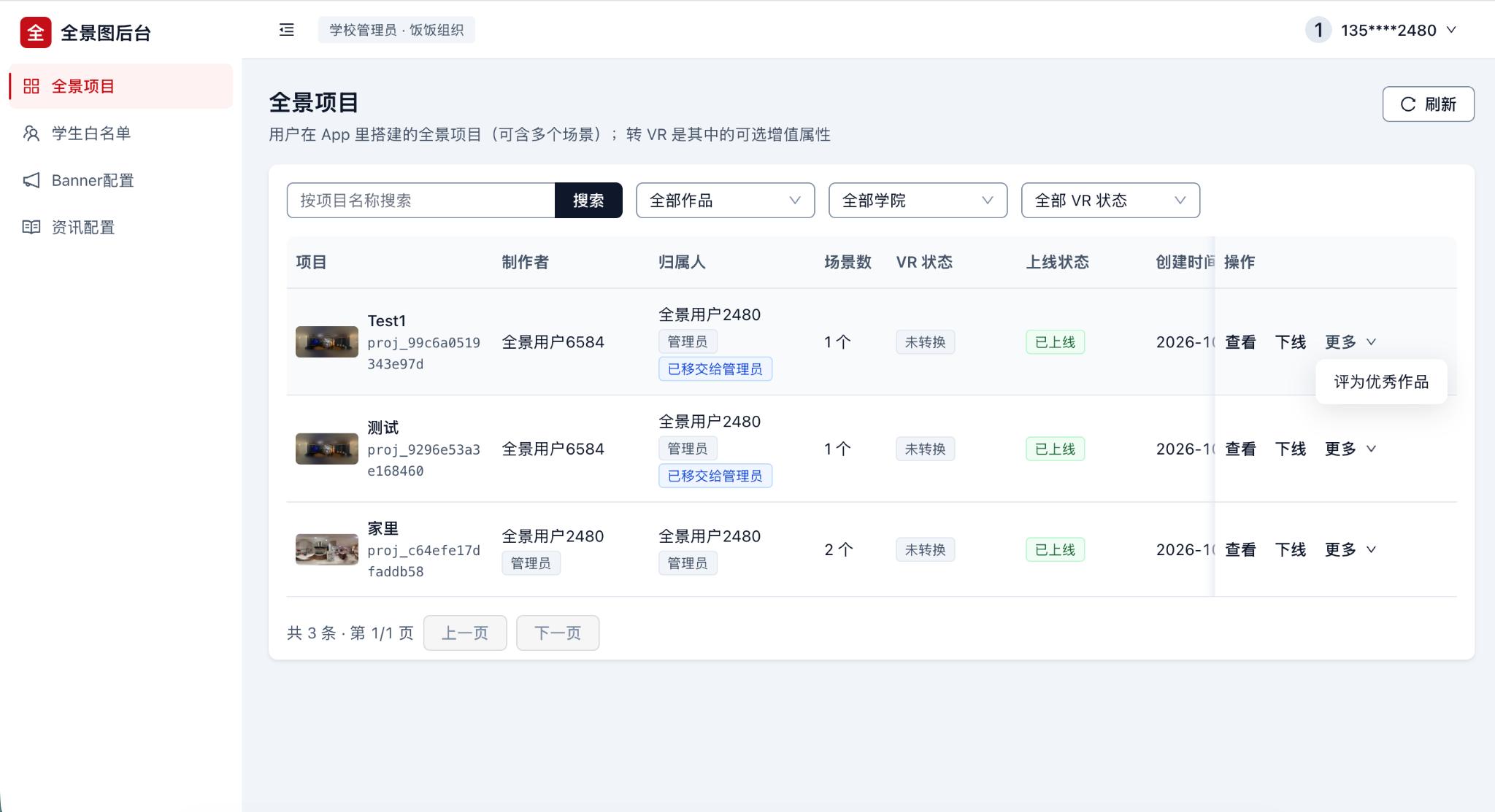This screenshot has width=1495, height=812.
Task: Click the user avatar circle showing 1
Action: pos(1318,30)
